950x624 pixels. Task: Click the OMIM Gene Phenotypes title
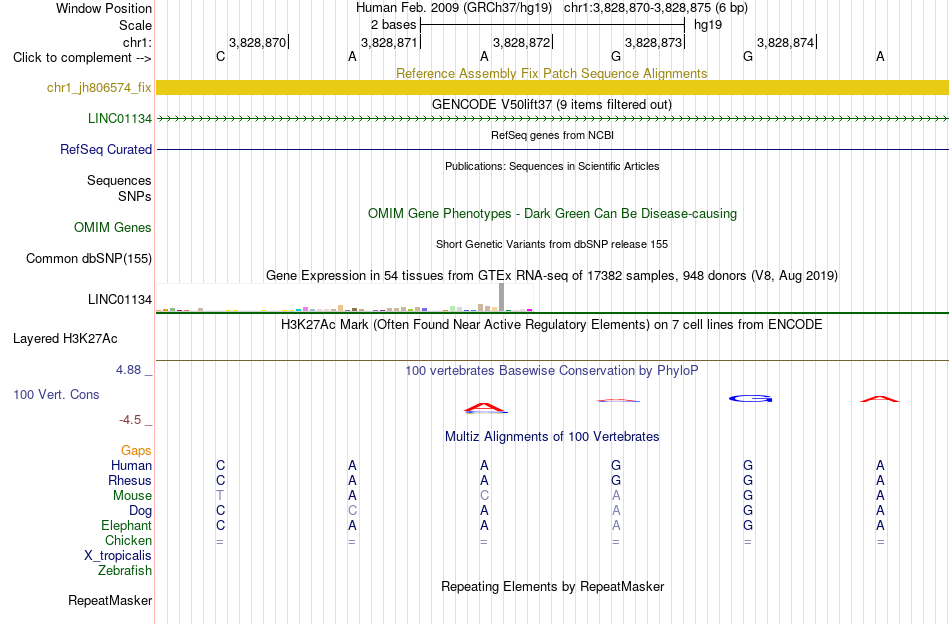(552, 214)
